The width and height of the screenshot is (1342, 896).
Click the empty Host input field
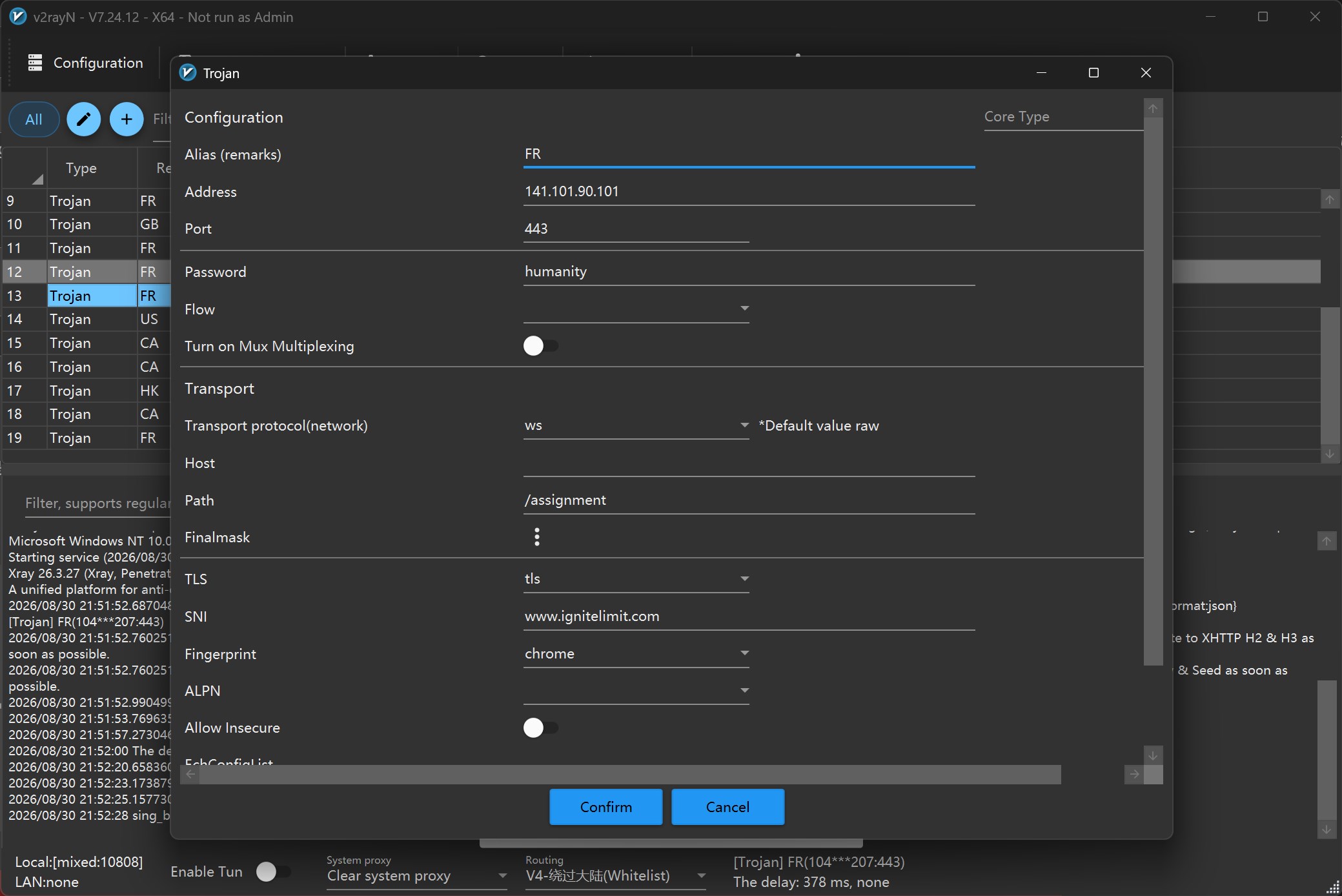click(749, 463)
